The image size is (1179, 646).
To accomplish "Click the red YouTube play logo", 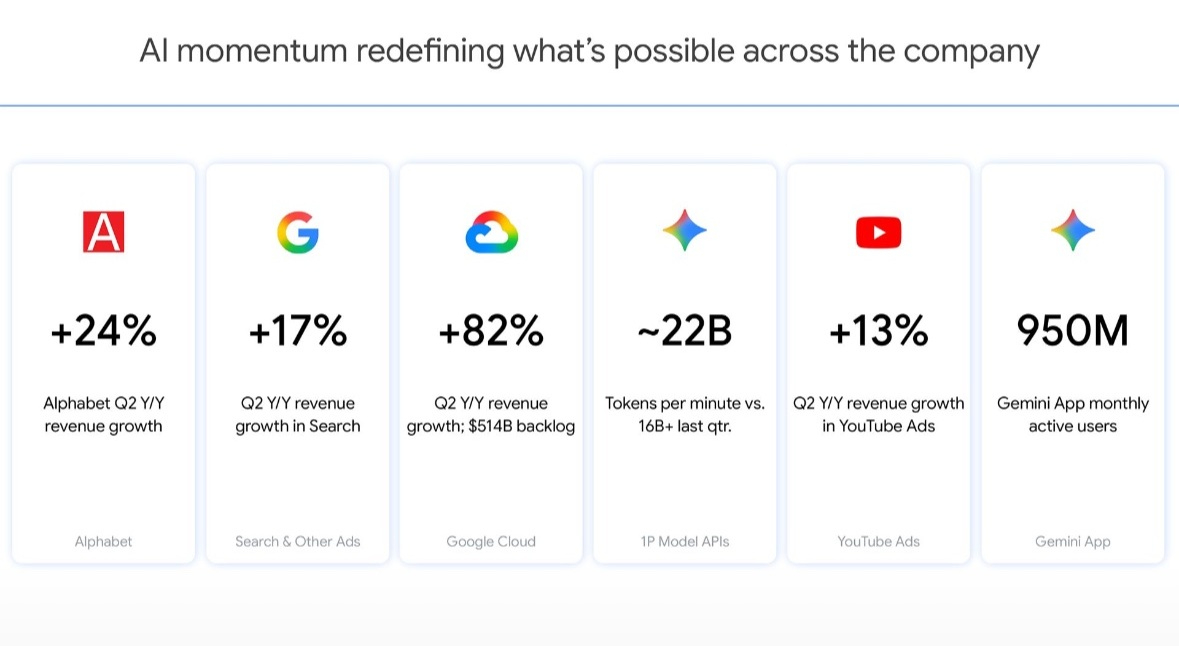I will (x=878, y=232).
